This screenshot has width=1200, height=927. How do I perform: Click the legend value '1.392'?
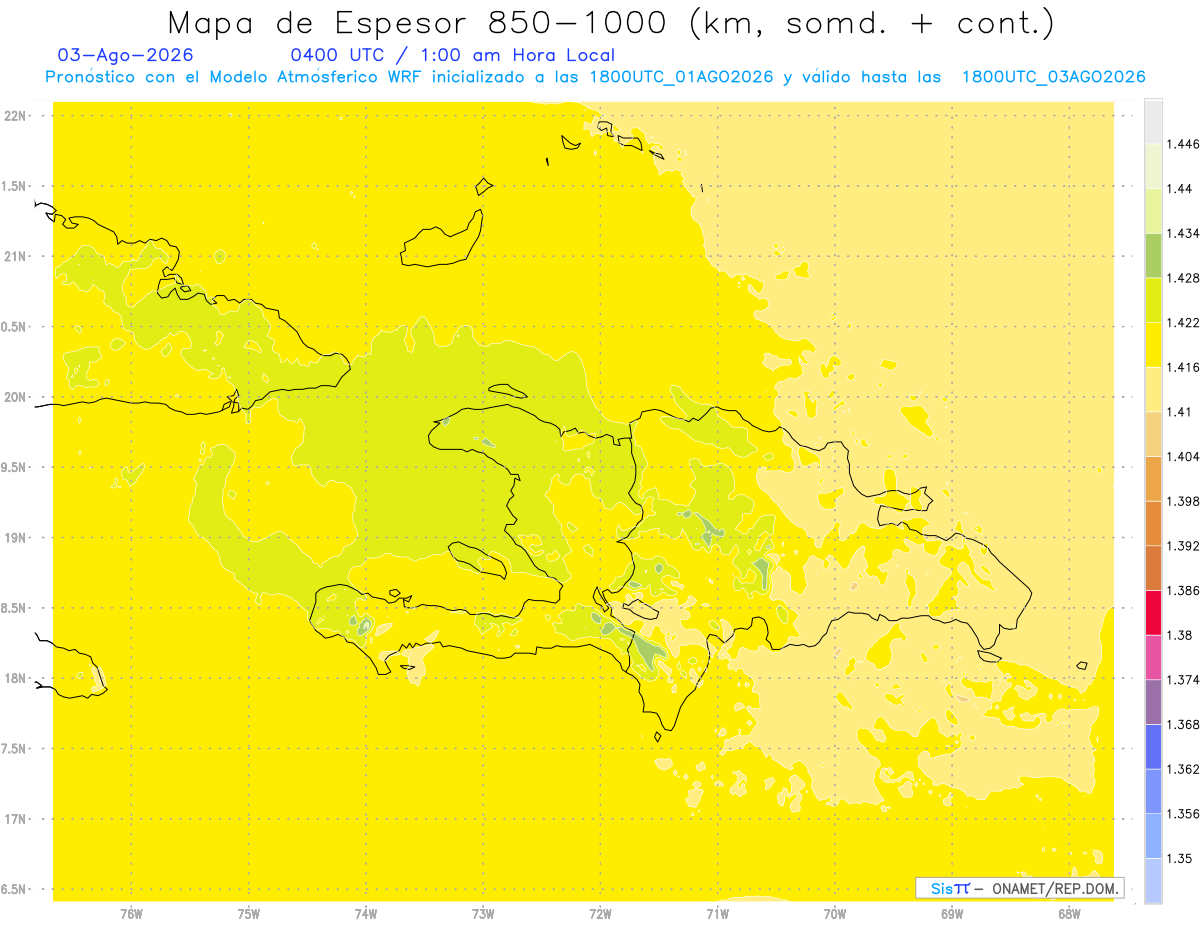click(x=1182, y=546)
